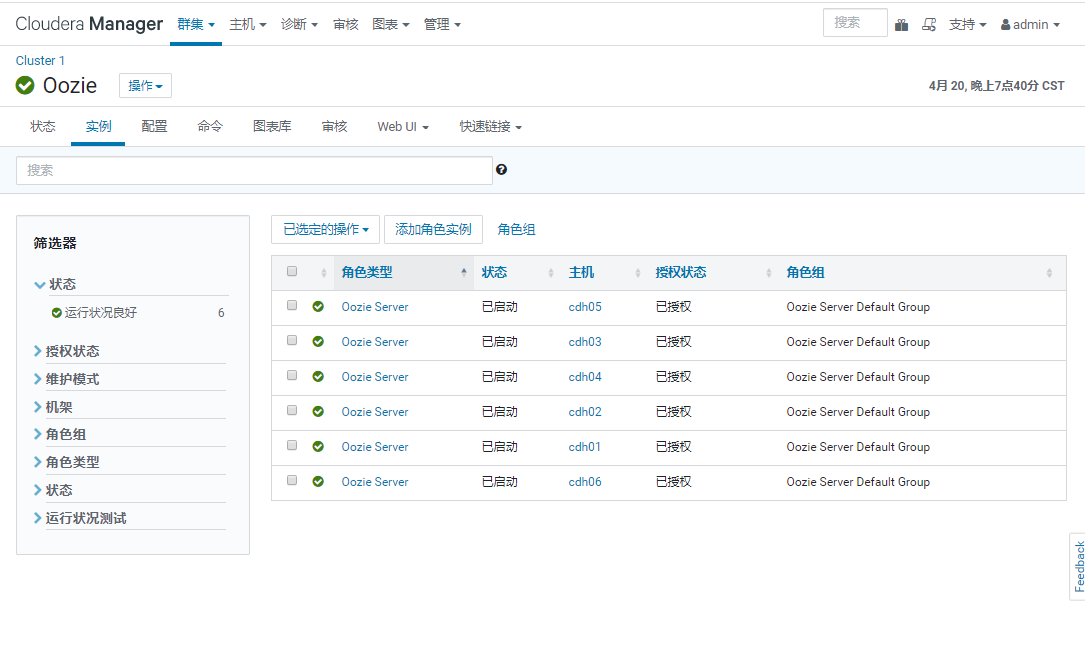Open the 主机 menu in top navigation
Image resolution: width=1085 pixels, height=645 pixels.
coord(248,25)
